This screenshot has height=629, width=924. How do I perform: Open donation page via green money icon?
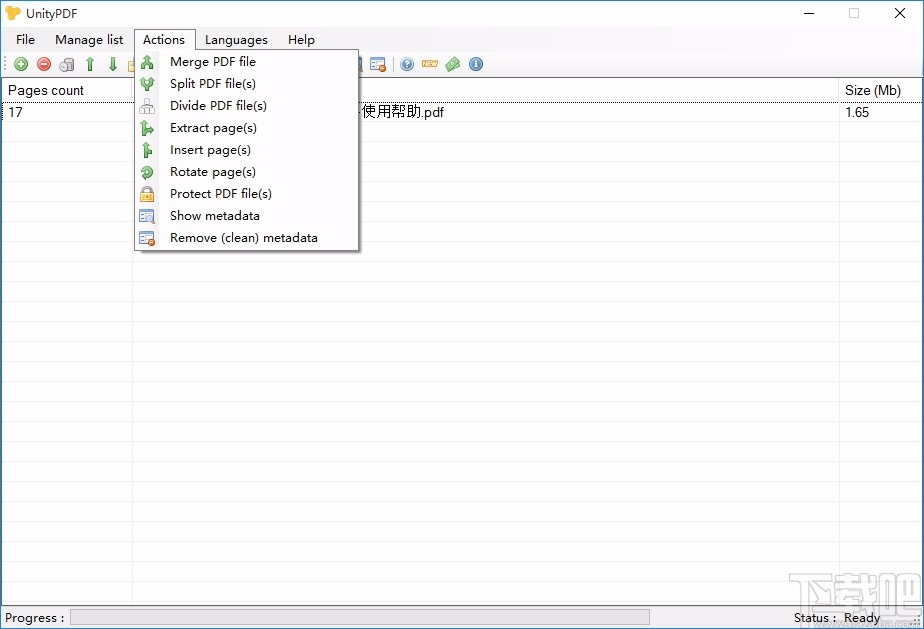(452, 63)
